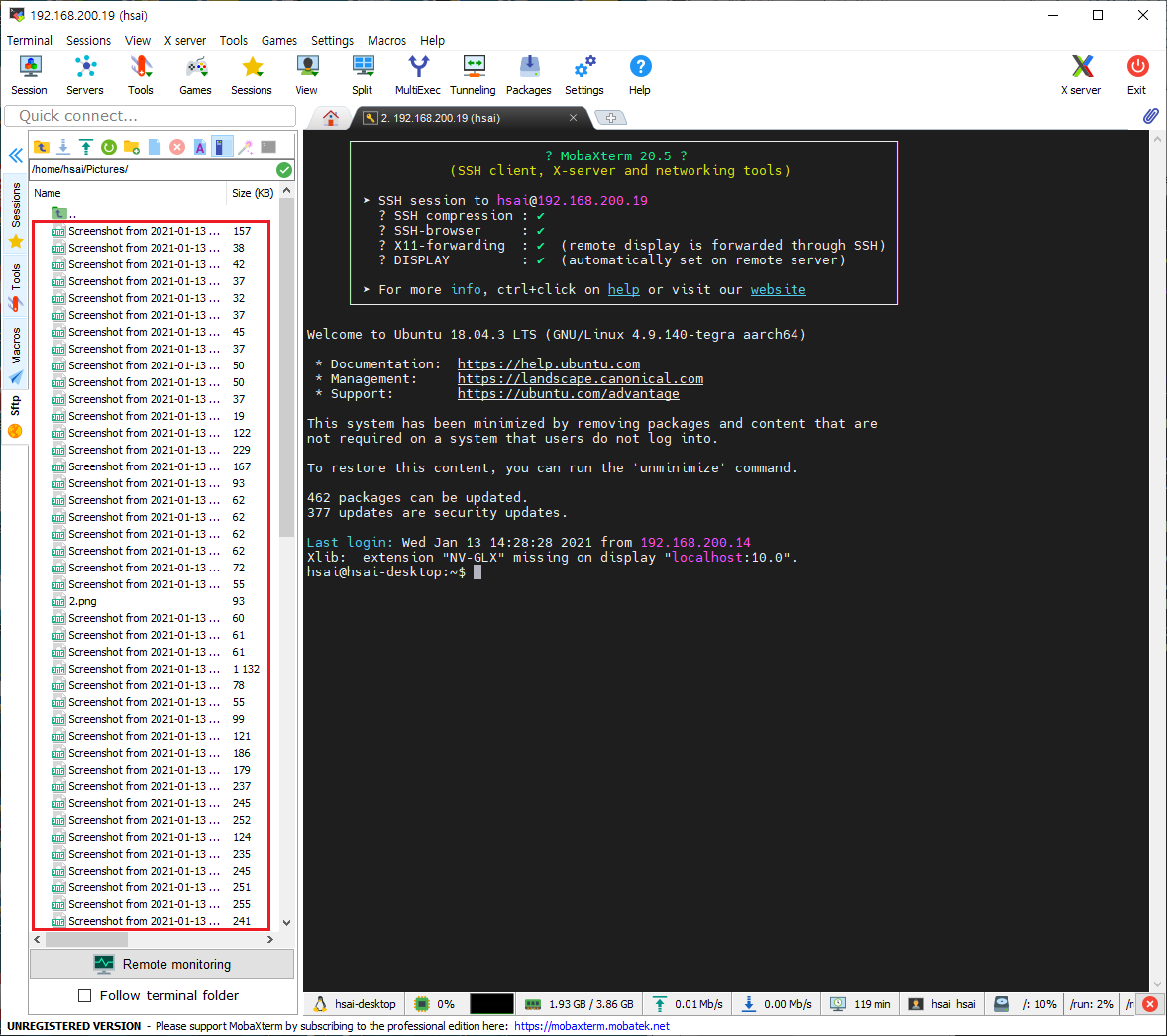Viewport: 1167px width, 1036px height.
Task: Open the Games menu in menu bar
Action: click(279, 41)
